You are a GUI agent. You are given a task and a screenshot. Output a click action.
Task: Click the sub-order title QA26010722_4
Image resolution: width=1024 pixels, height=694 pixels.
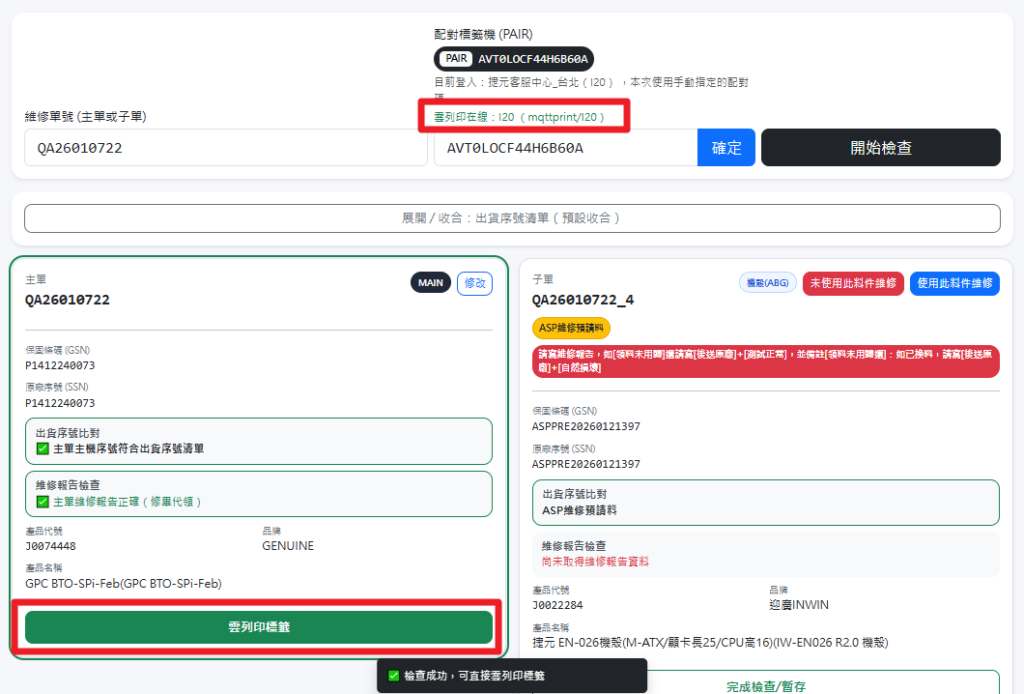coord(583,300)
